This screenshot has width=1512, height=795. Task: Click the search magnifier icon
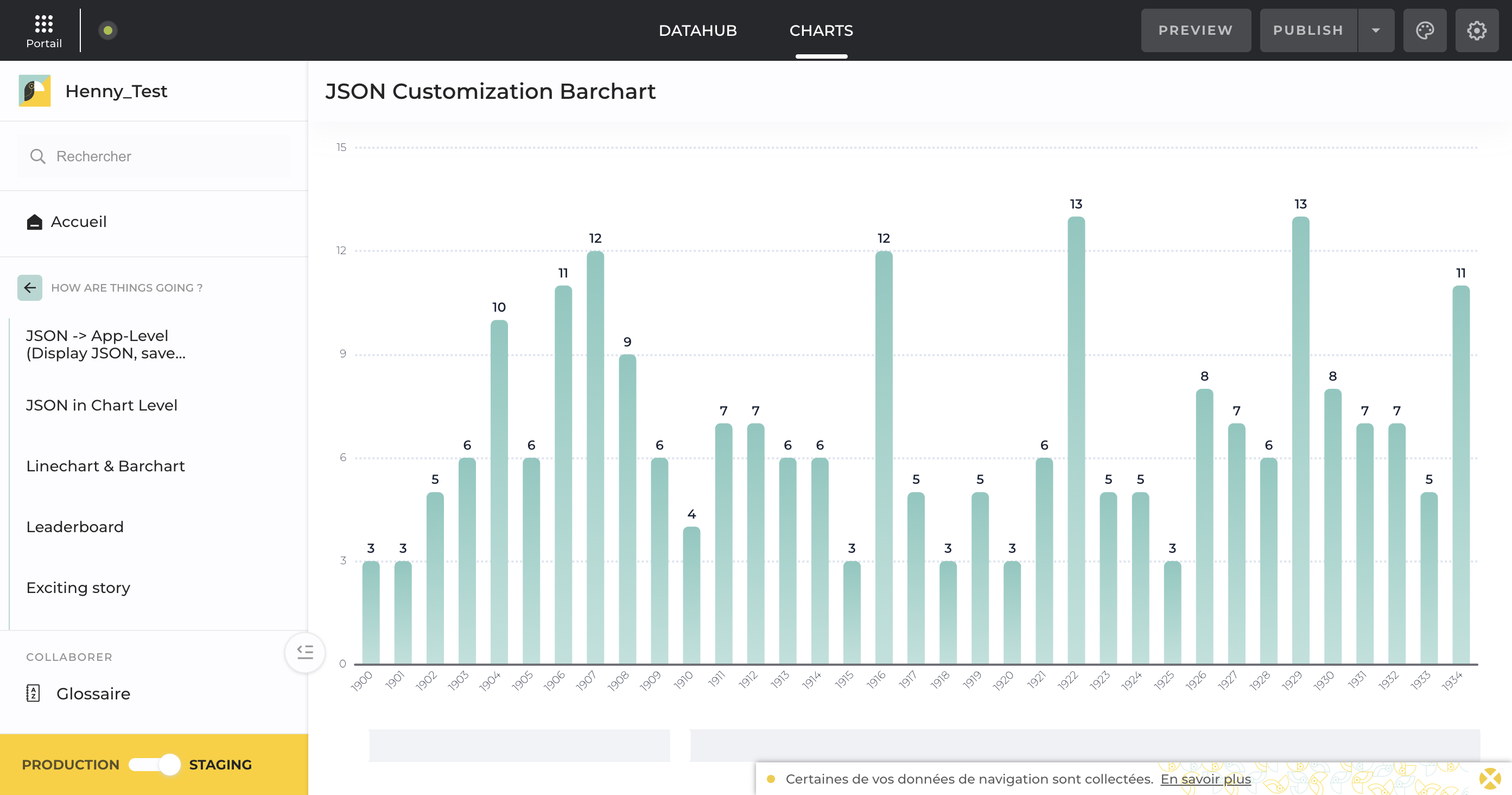click(37, 156)
